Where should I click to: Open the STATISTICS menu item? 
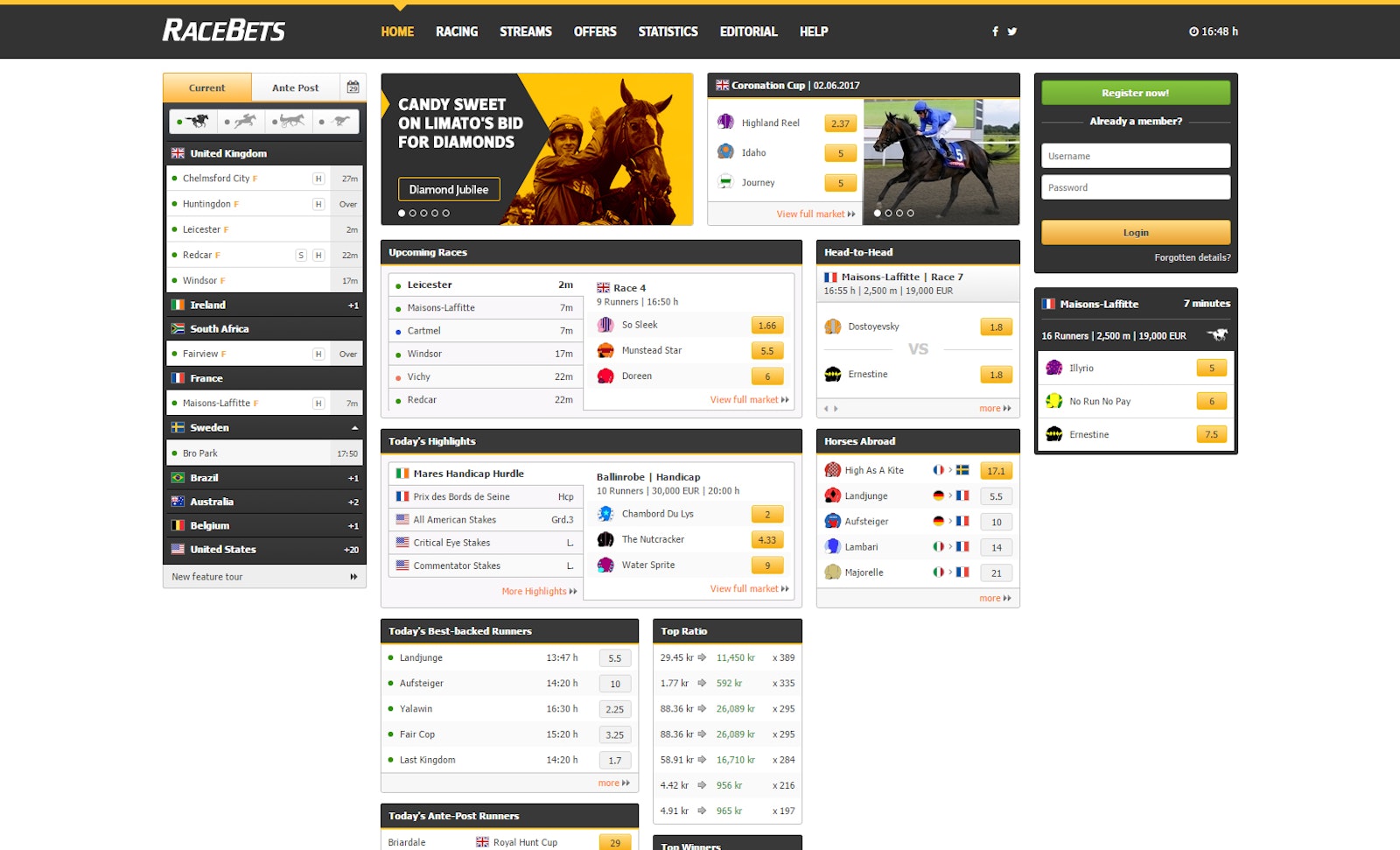coord(668,32)
